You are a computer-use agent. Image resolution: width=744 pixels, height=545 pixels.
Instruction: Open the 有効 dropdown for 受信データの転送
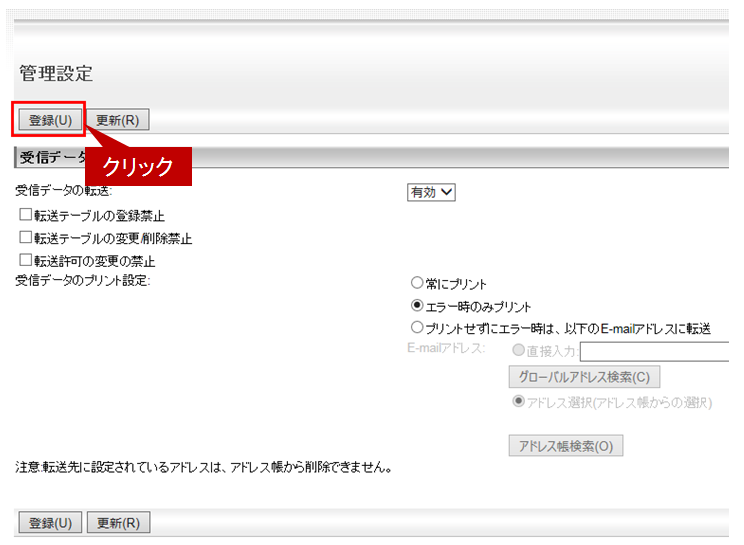pyautogui.click(x=431, y=192)
